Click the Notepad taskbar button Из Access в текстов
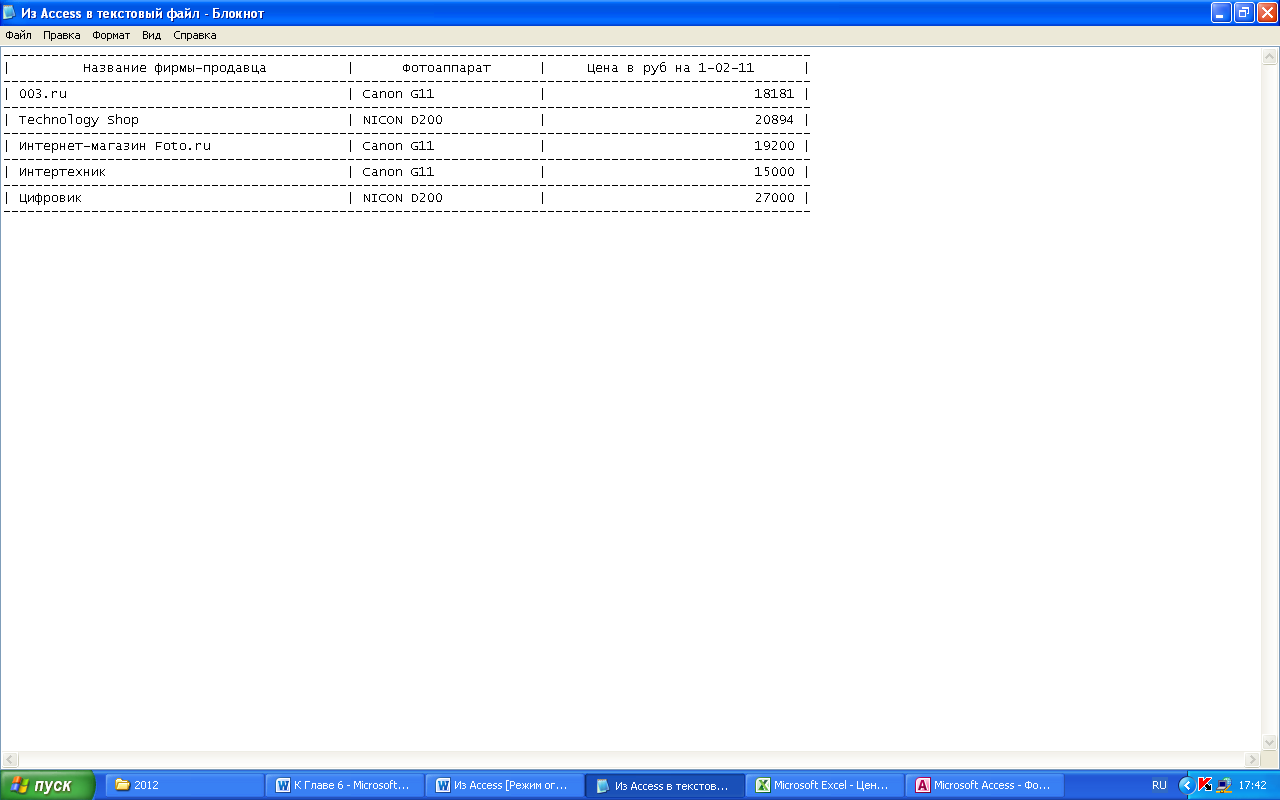The image size is (1280, 800). tap(665, 785)
